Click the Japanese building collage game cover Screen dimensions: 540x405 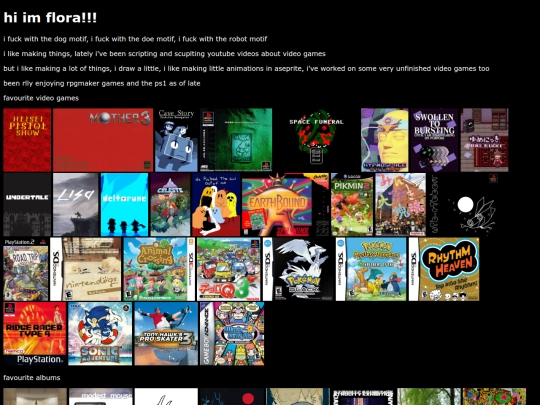pos(401,205)
